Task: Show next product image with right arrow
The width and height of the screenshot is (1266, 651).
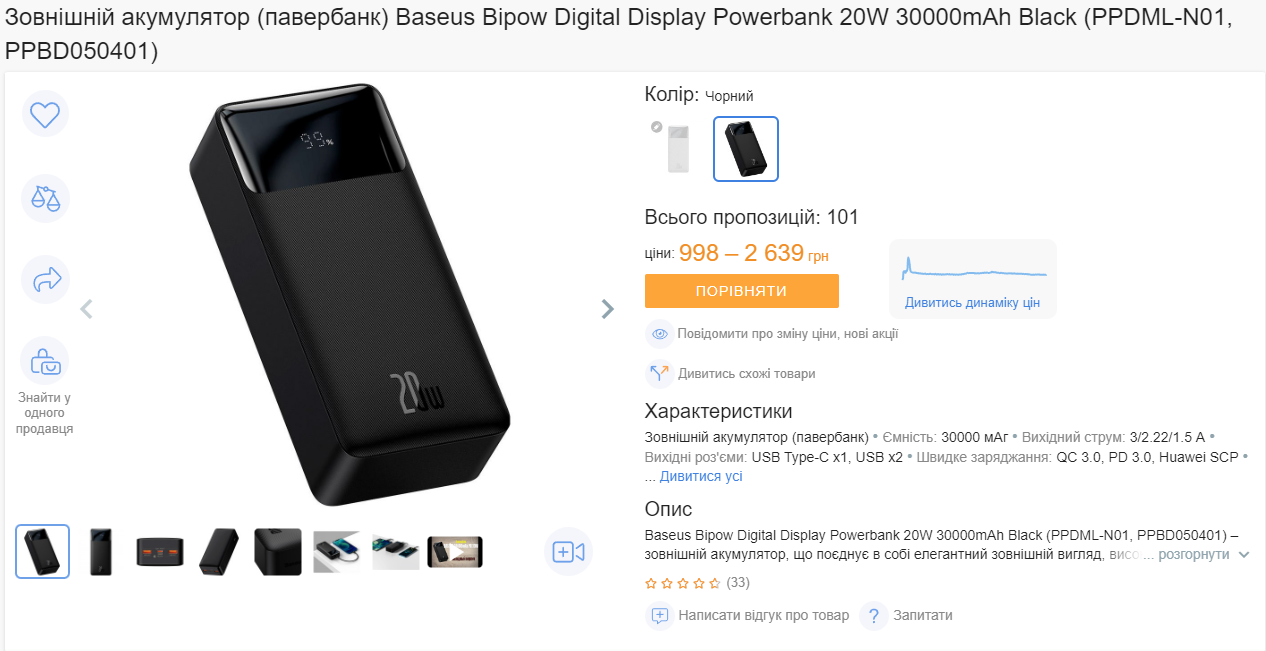Action: 607,309
